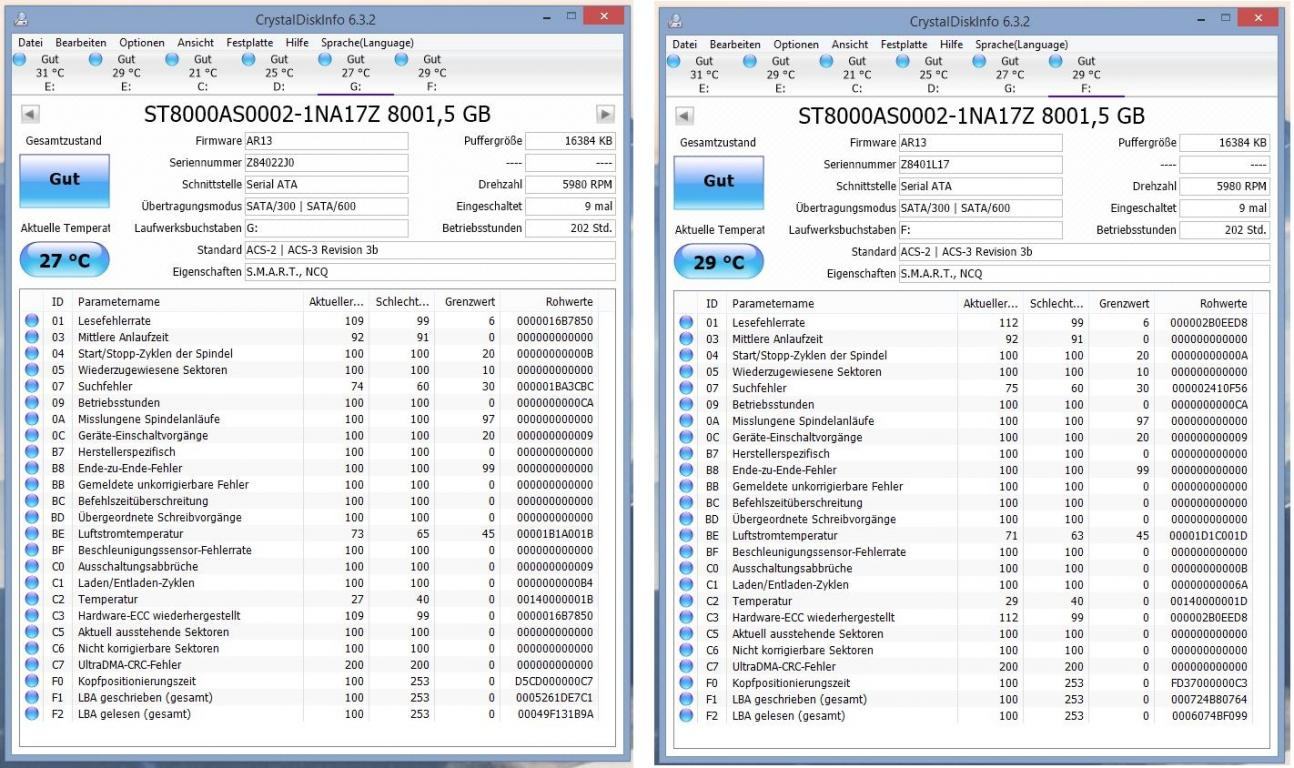This screenshot has width=1294, height=768.
Task: Click status orb for Suchfehler in left window
Action: point(32,386)
